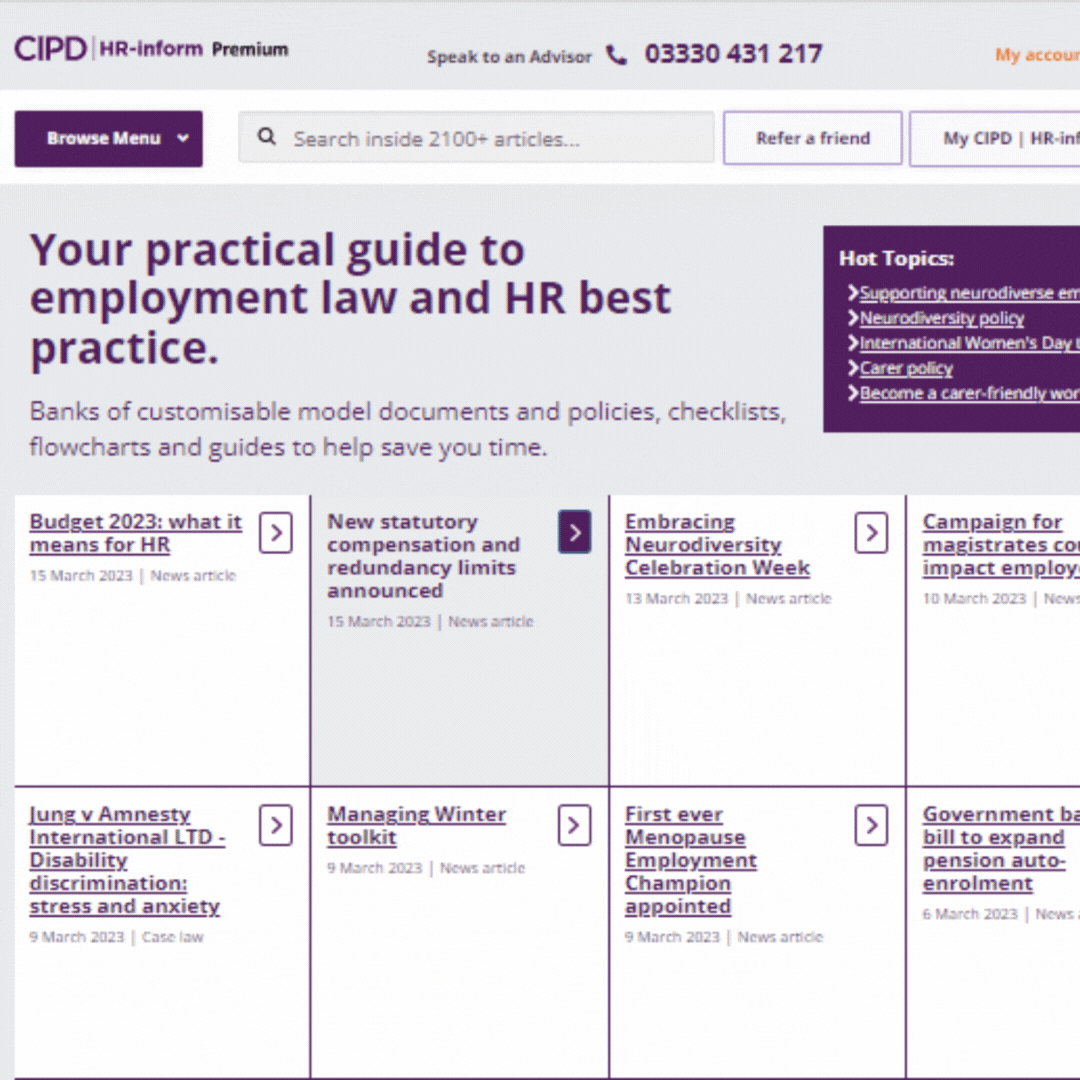The height and width of the screenshot is (1080, 1080).
Task: Click arrow icon on statutory compensation card
Action: [574, 533]
